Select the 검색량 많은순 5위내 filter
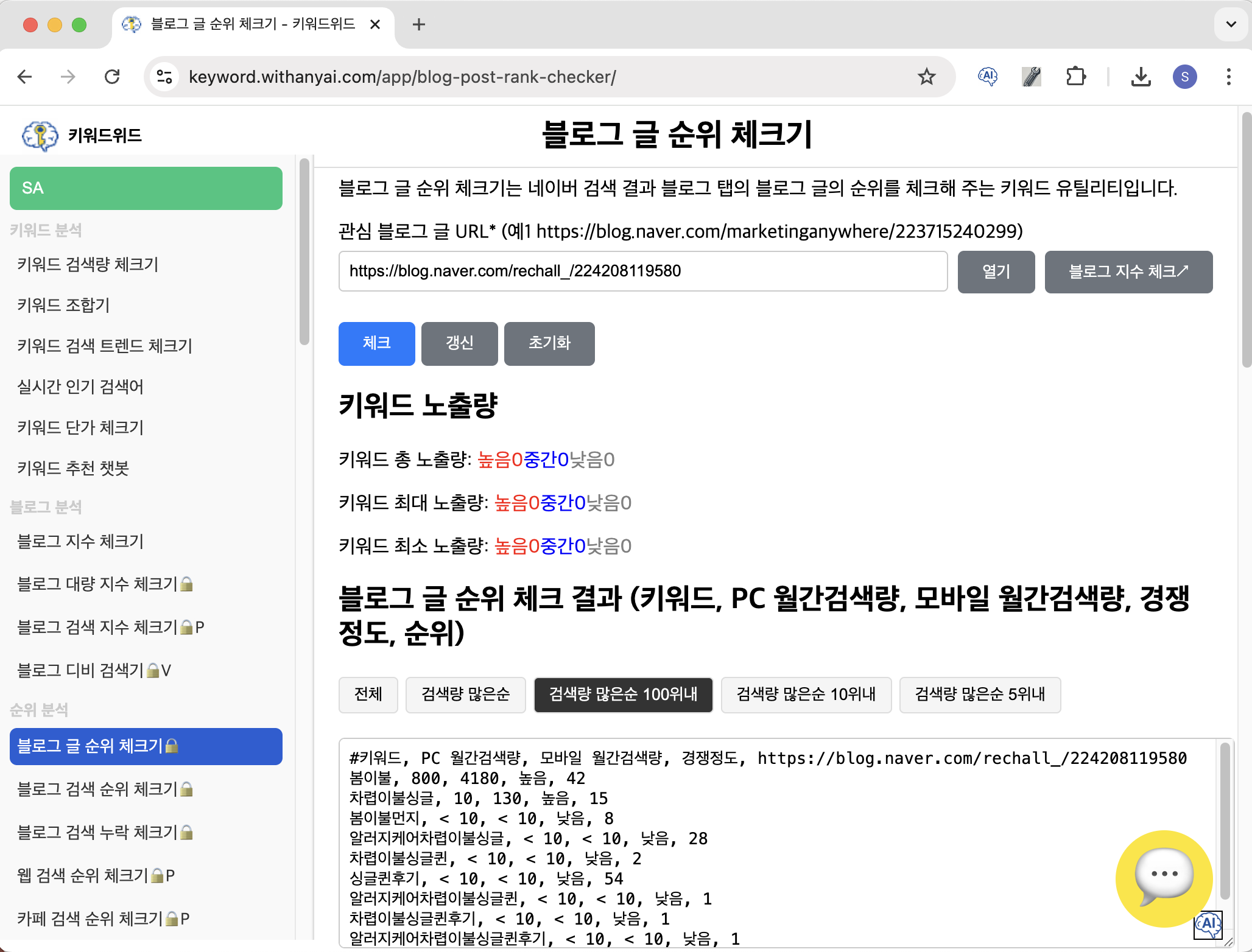Screen dimensions: 1252x952 (979, 695)
